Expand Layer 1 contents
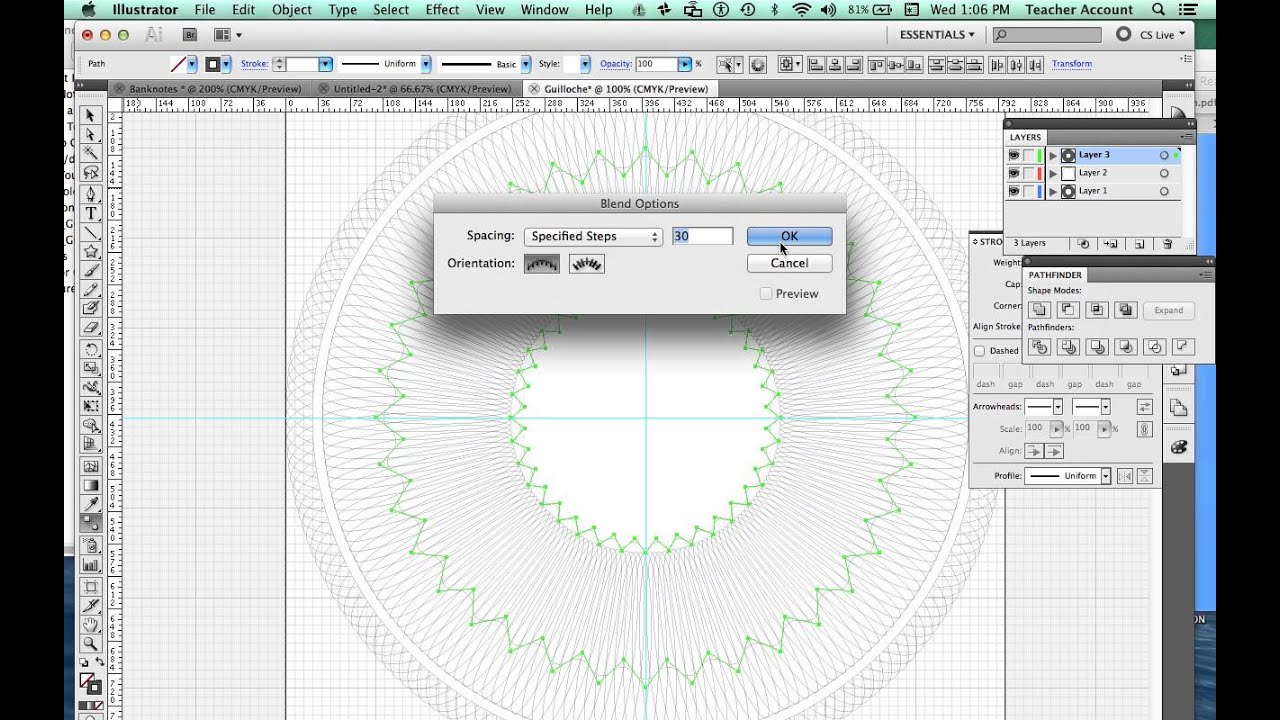This screenshot has width=1280, height=720. (1053, 192)
